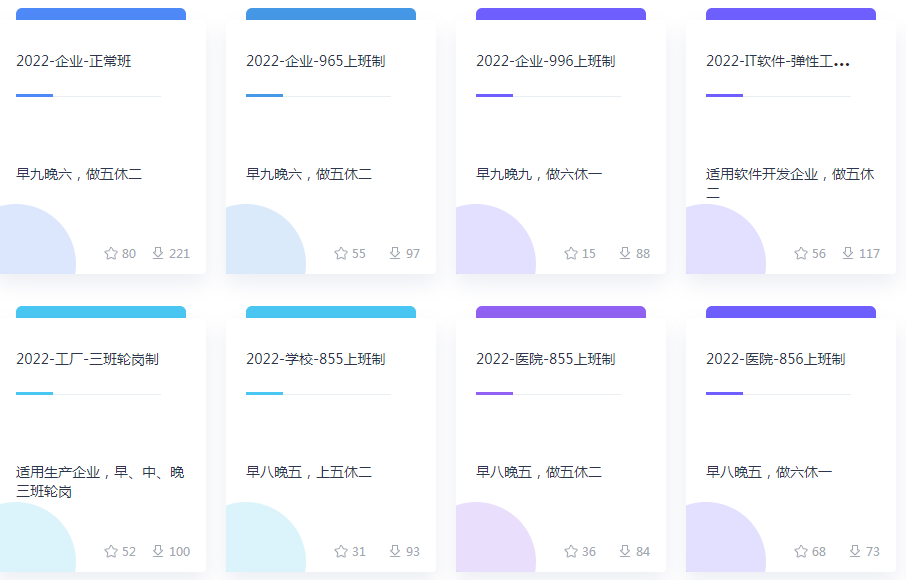Open the 2022-医院-856上班制 title
This screenshot has width=906, height=580.
coord(775,359)
